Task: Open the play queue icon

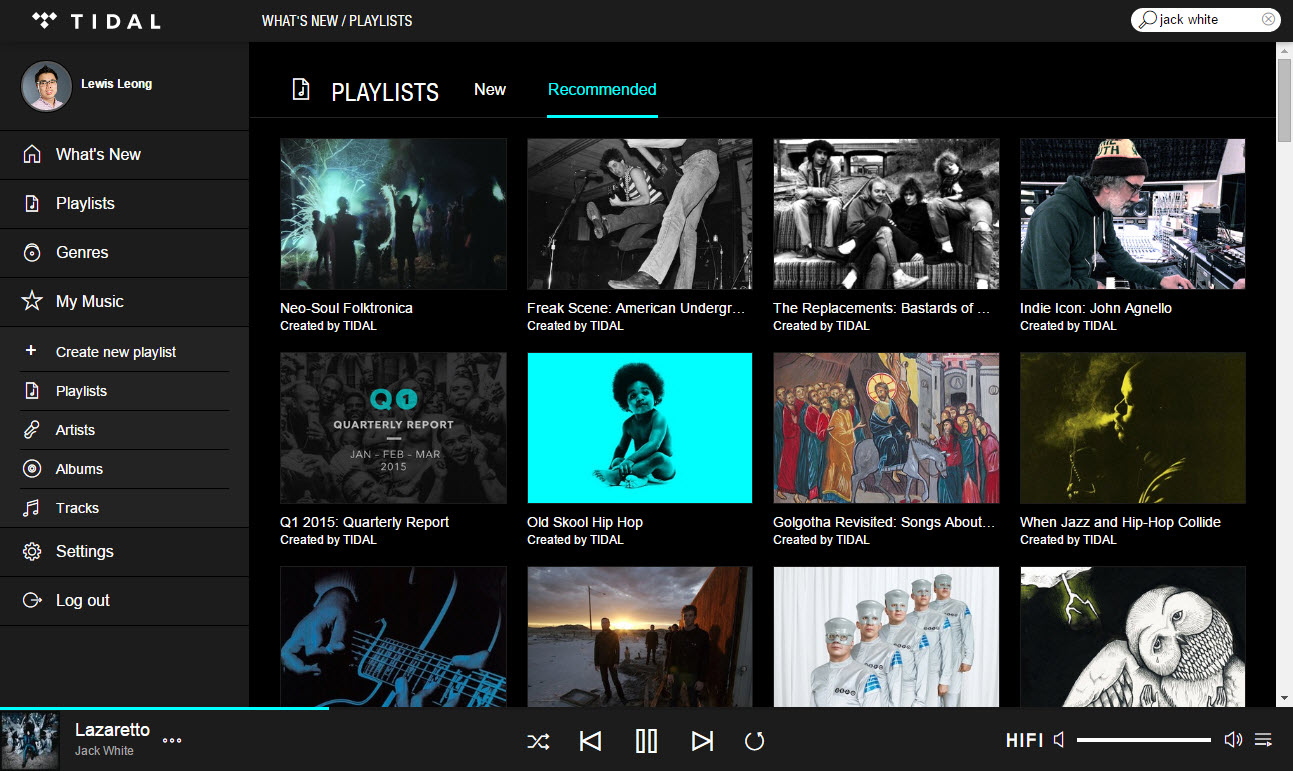Action: (x=1263, y=740)
